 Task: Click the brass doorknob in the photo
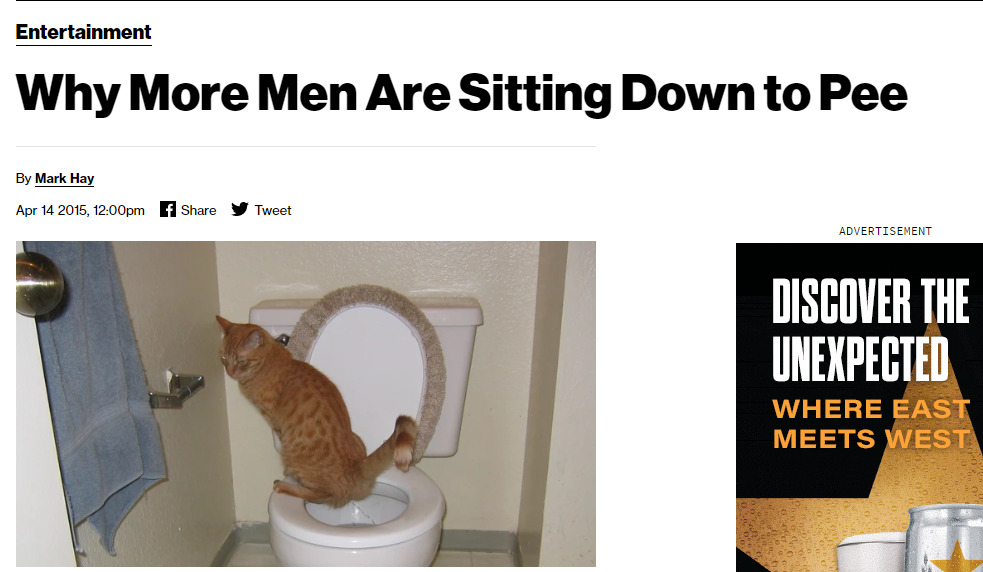(x=39, y=283)
